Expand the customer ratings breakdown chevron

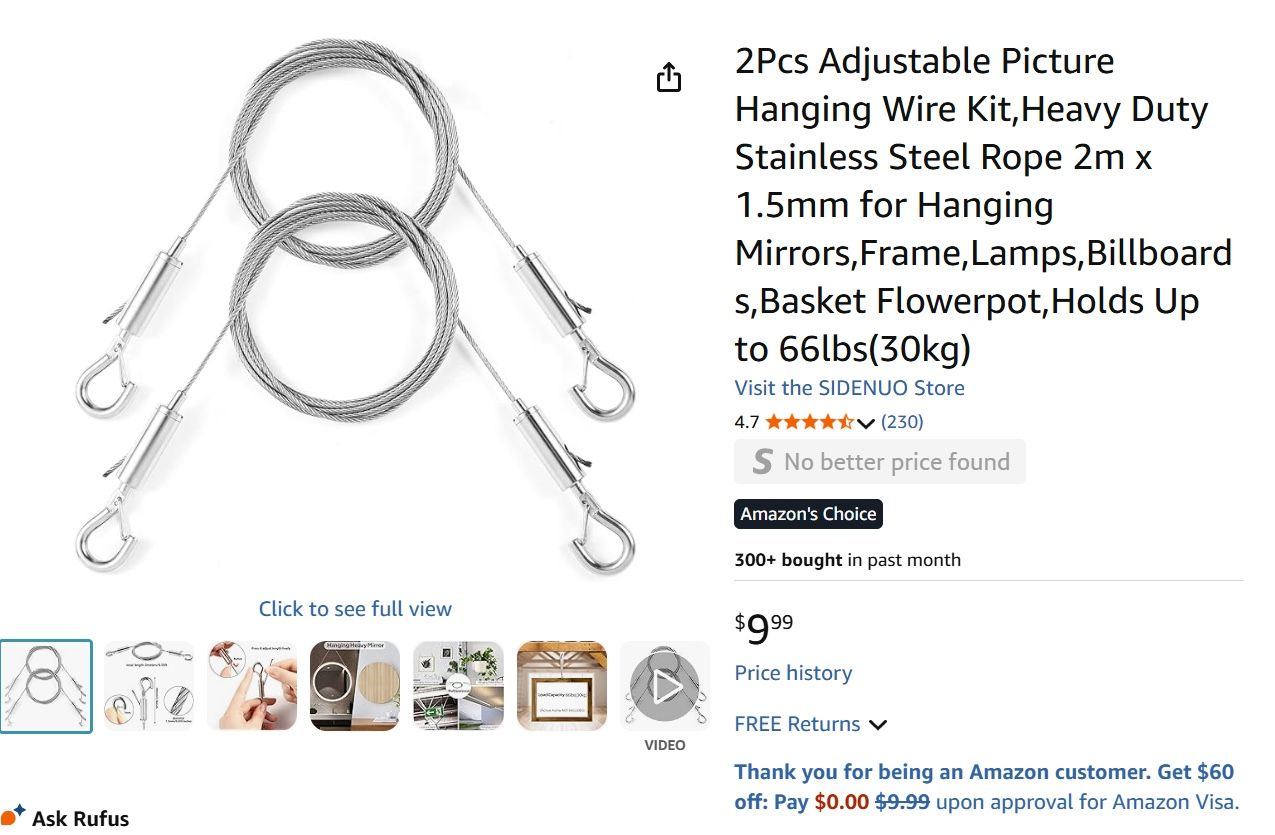pos(866,423)
